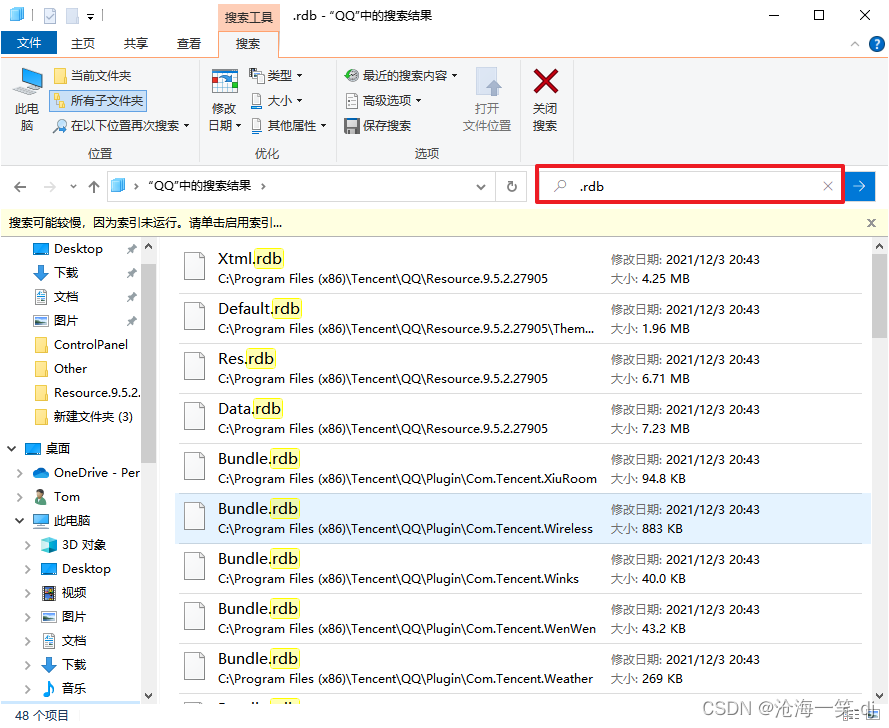Go up one level arrow
889x728 pixels.
(x=94, y=187)
